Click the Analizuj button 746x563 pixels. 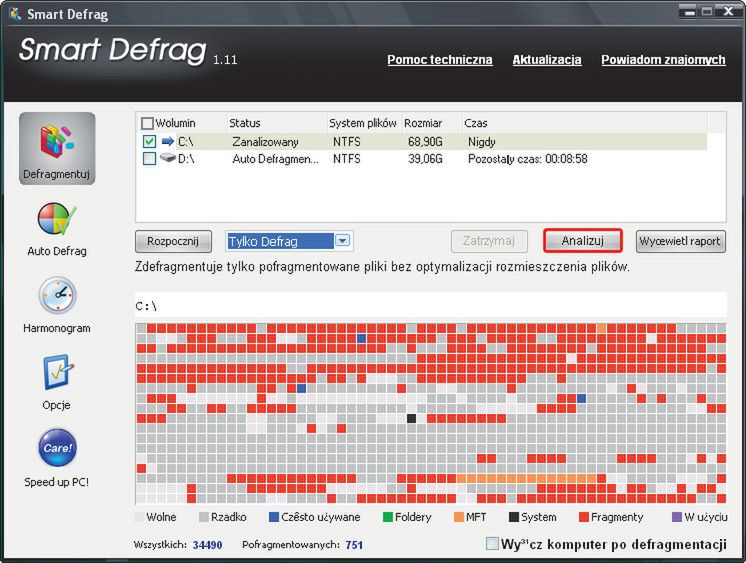[x=583, y=241]
